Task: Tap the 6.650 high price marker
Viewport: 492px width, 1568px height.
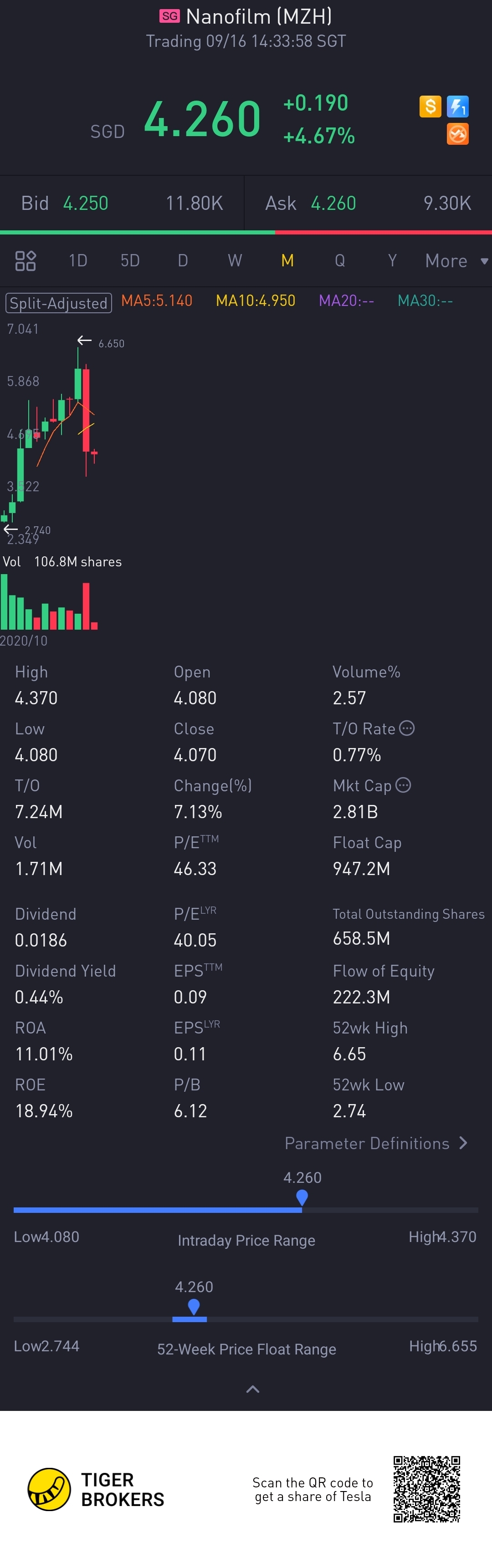Action: (x=112, y=343)
